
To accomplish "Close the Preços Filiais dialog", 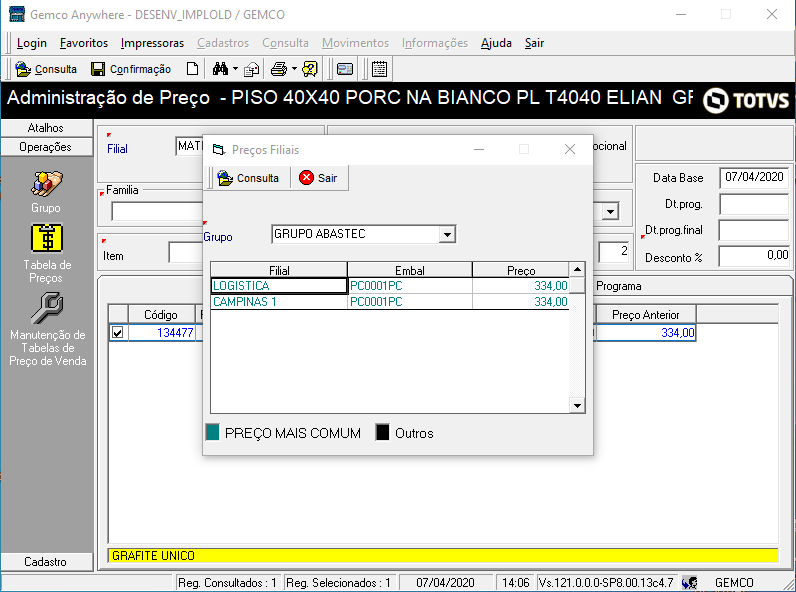I will pos(570,149).
